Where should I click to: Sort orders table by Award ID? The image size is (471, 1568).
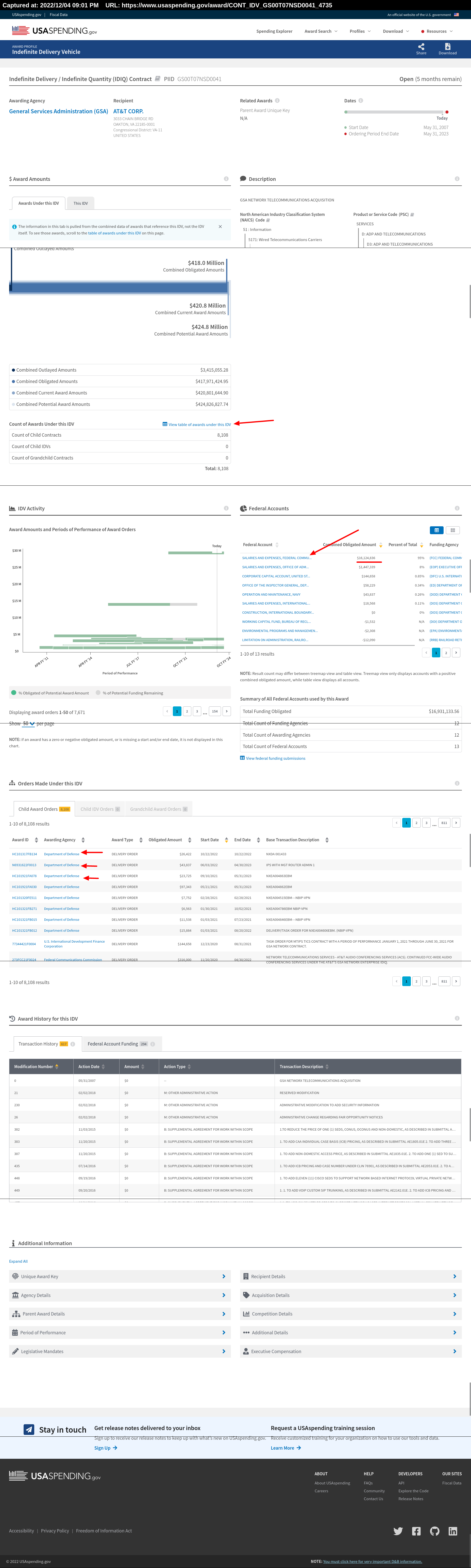click(x=37, y=840)
